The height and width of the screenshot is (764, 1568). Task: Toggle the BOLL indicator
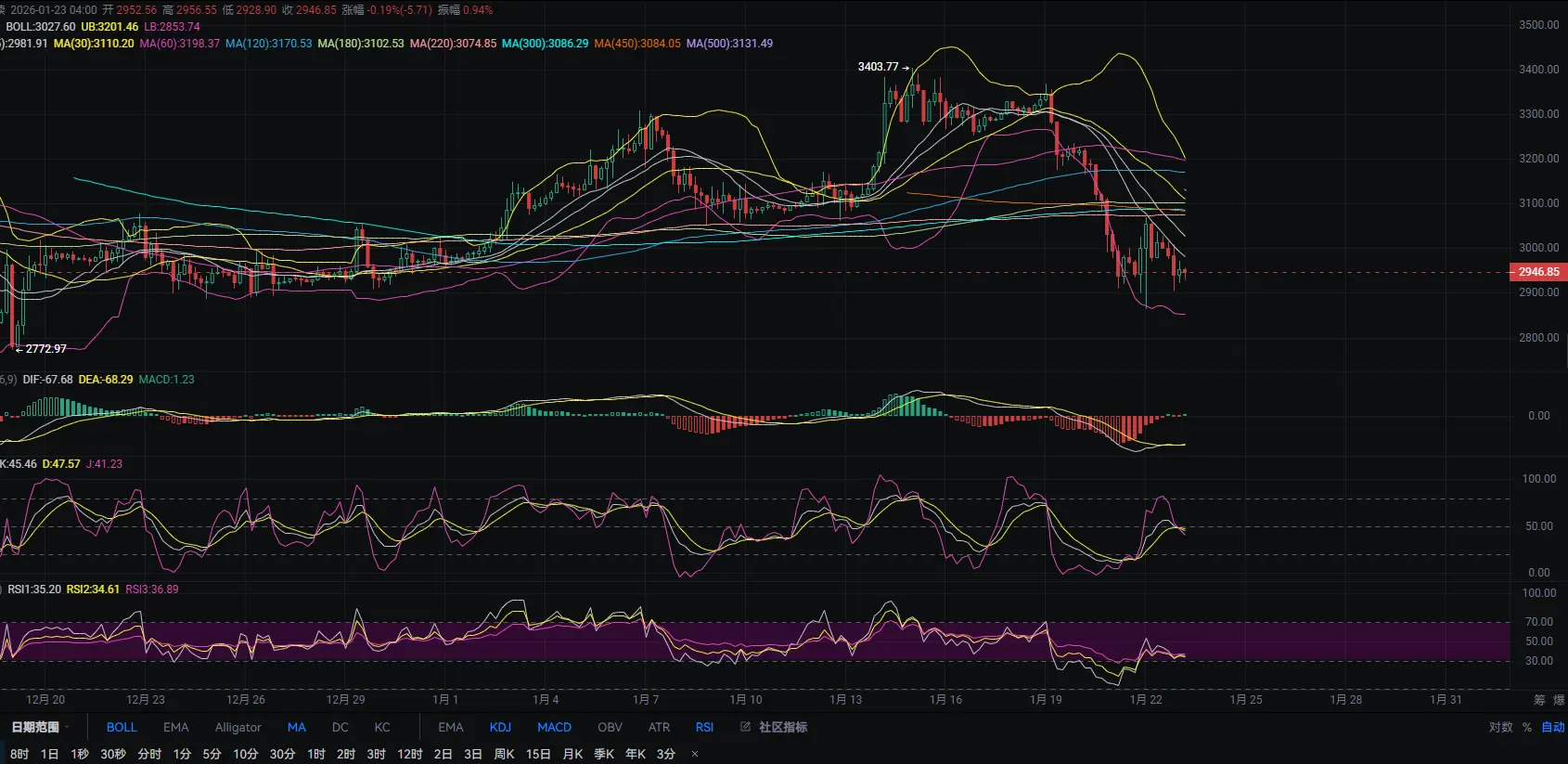[122, 727]
